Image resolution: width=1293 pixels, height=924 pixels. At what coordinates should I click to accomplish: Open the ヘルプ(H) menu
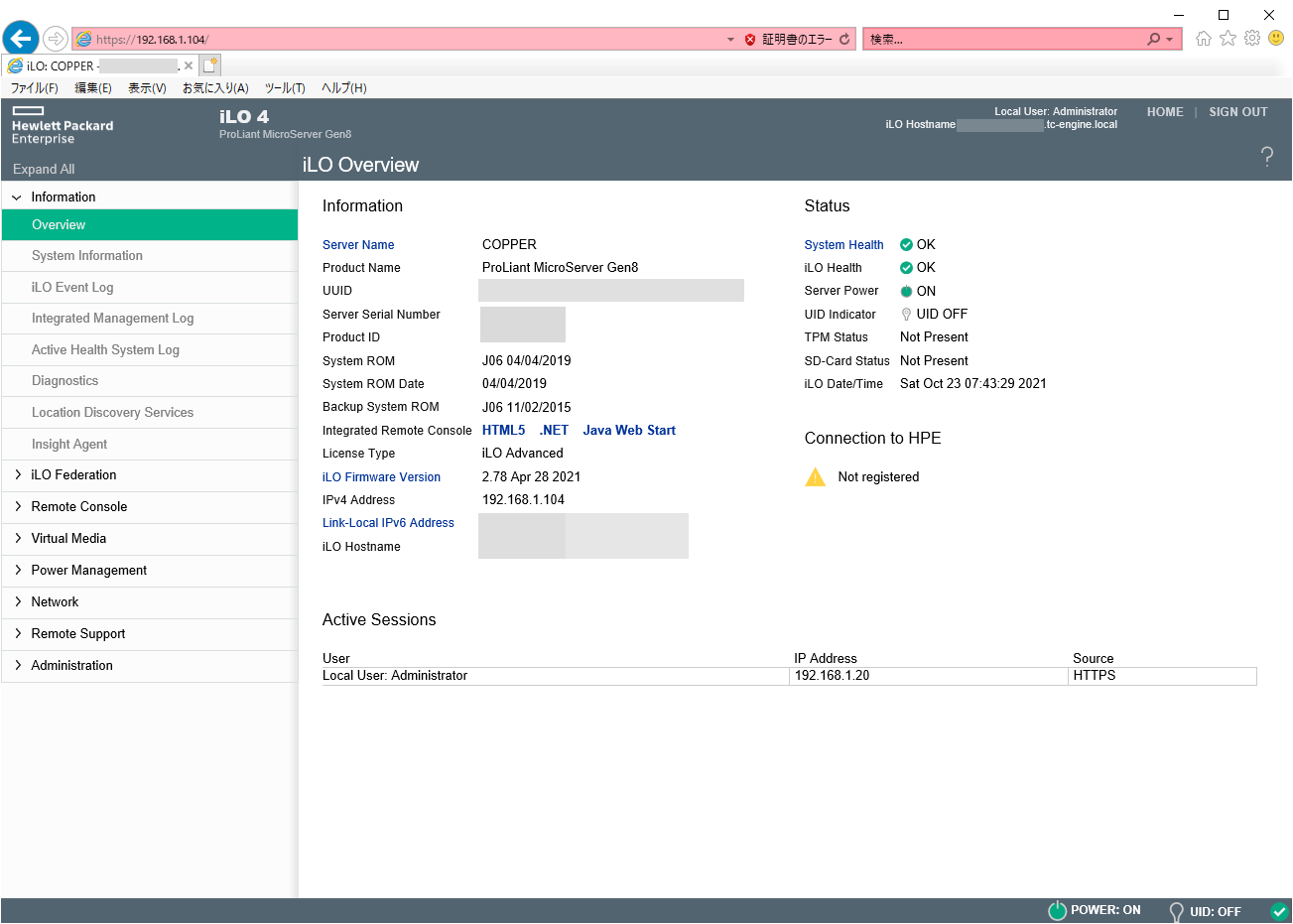click(344, 88)
